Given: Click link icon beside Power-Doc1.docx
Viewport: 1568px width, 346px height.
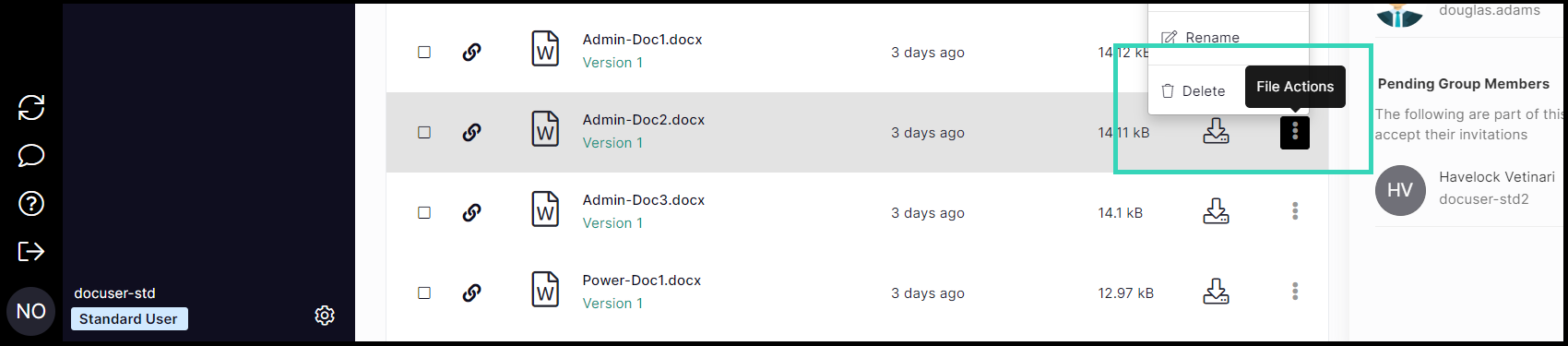Looking at the screenshot, I should 471,292.
